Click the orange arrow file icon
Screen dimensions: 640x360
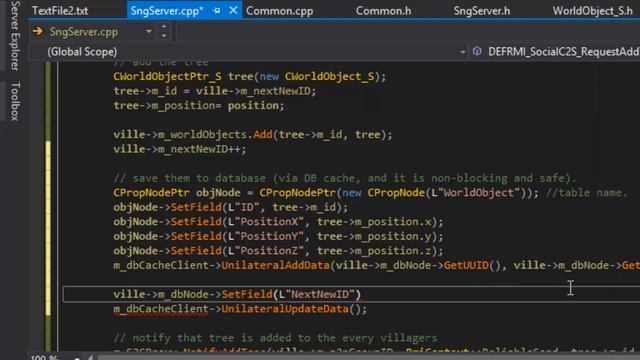38,31
